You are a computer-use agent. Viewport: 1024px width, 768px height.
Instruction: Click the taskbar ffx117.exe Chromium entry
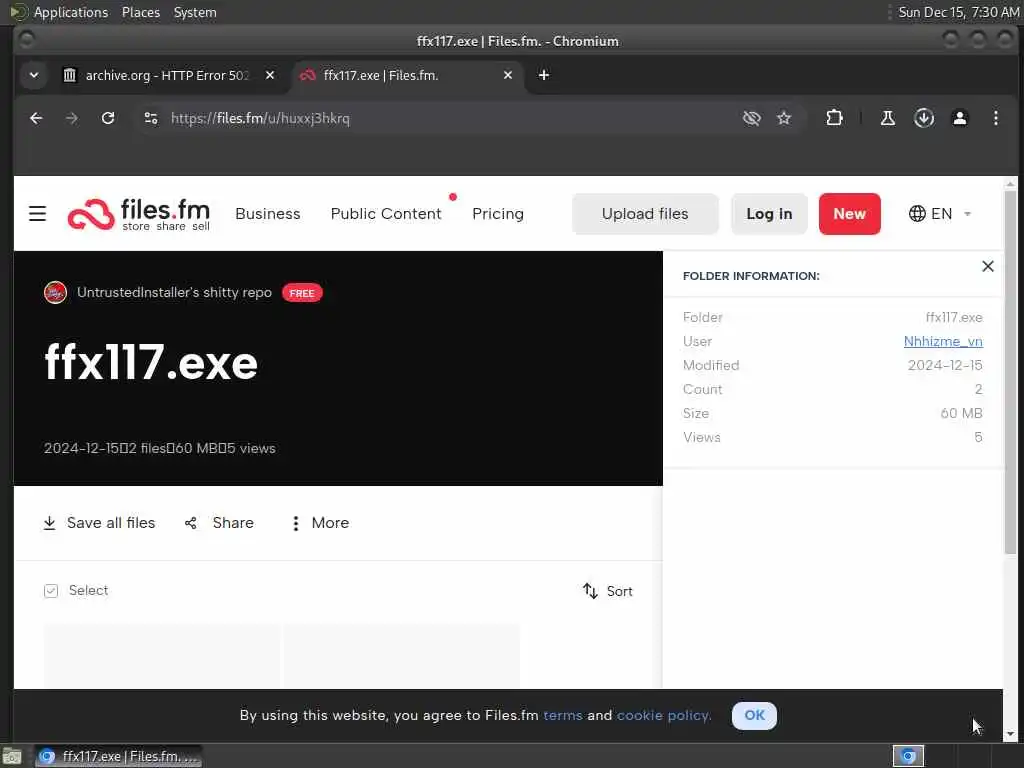tap(118, 756)
